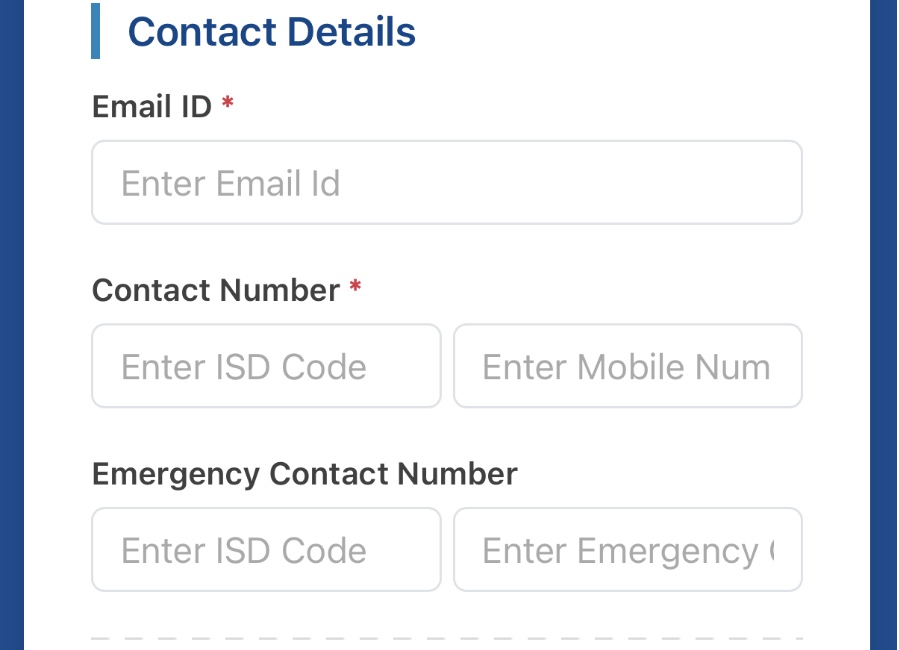
Task: Click the dashed divider below emergency fields
Action: coord(446,638)
